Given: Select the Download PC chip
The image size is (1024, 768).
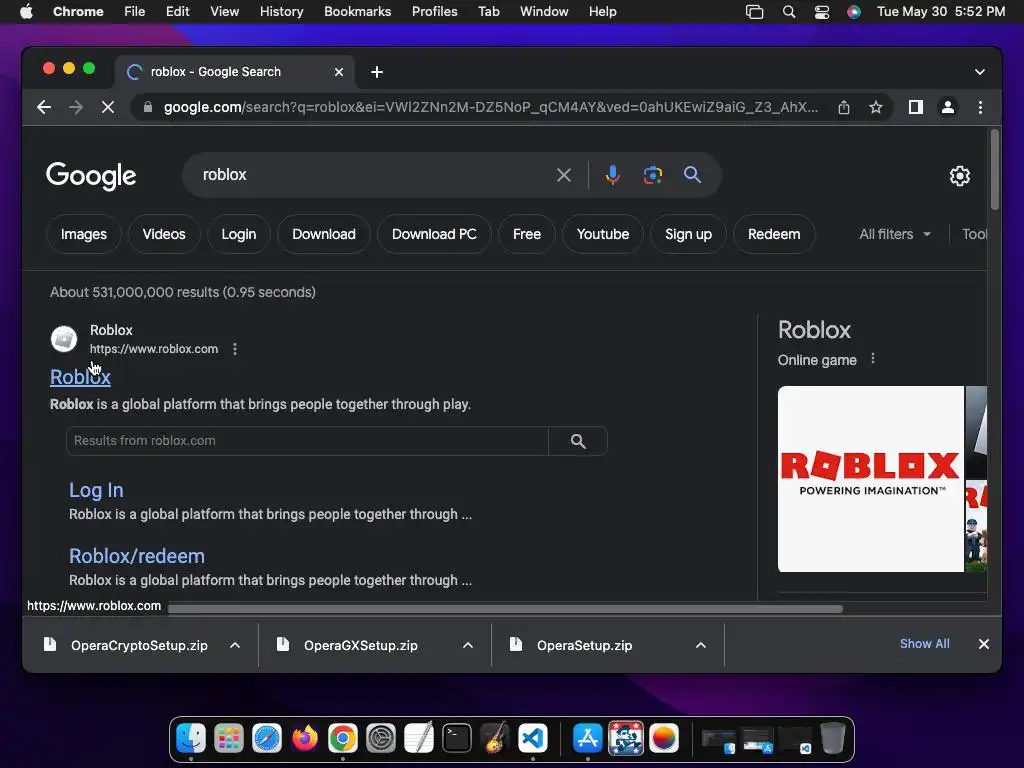Looking at the screenshot, I should click(434, 234).
